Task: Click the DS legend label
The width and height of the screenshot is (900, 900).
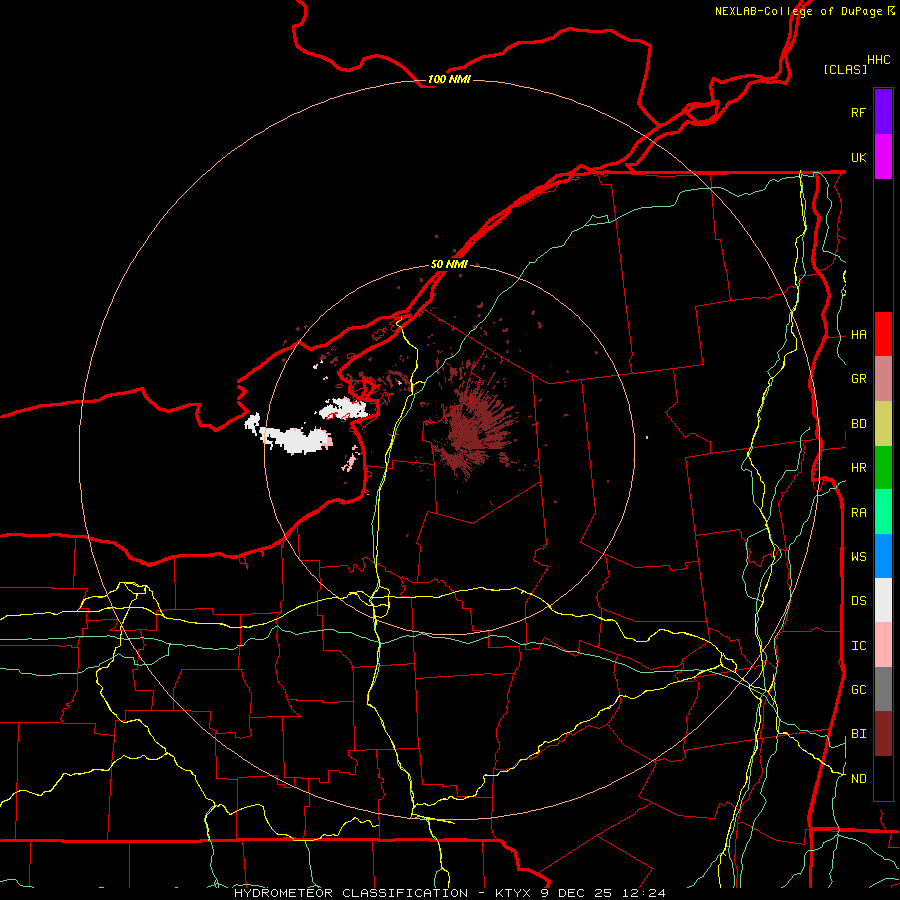Action: point(859,601)
